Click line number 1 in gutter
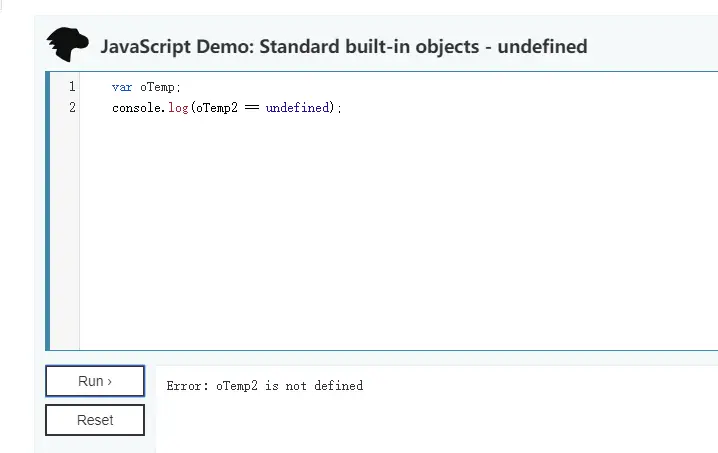Viewport: 718px width, 453px height. tap(71, 87)
